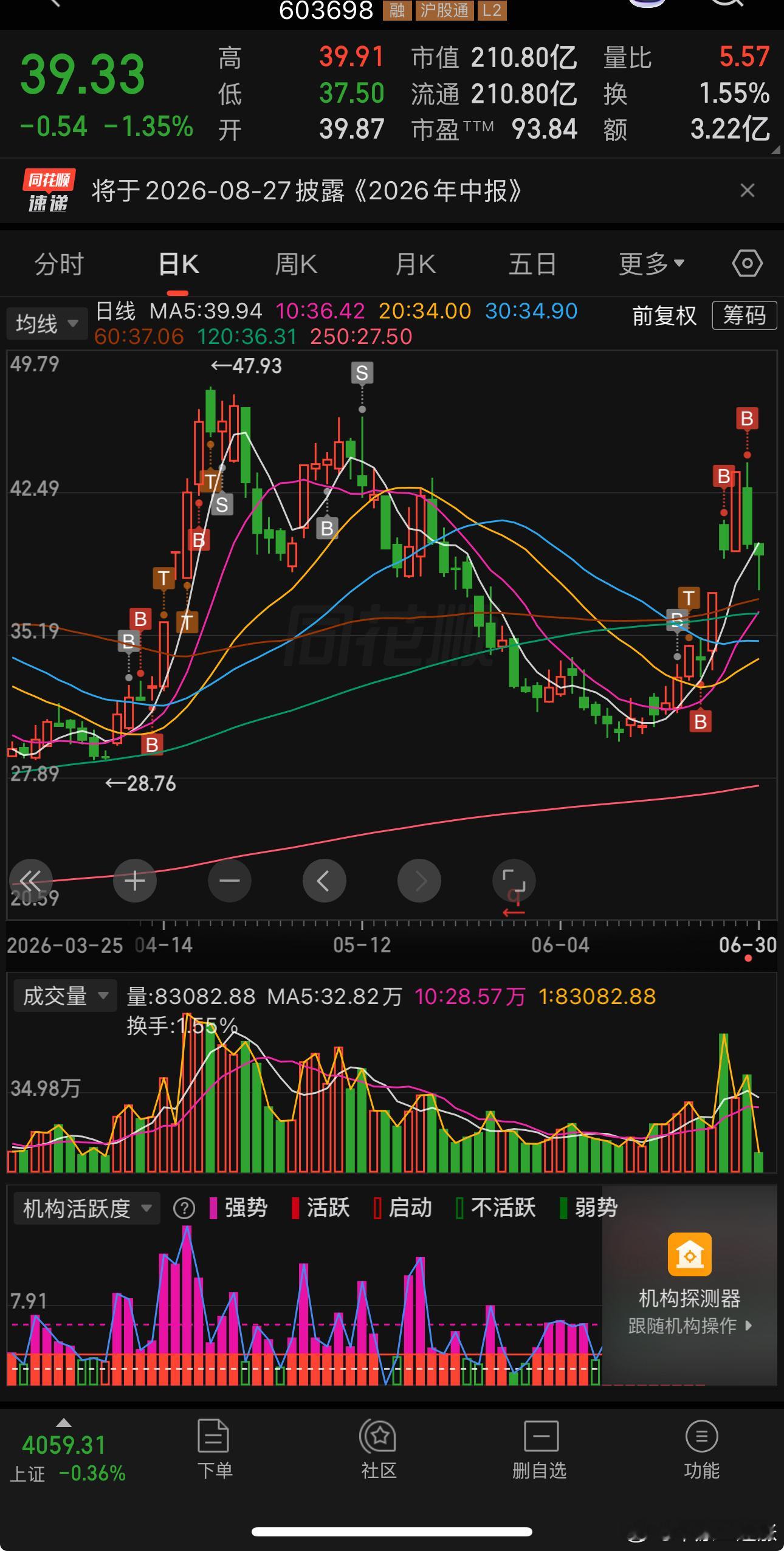Image resolution: width=784 pixels, height=1551 pixels.
Task: Tap the 250:27.50 moving average label
Action: click(361, 337)
